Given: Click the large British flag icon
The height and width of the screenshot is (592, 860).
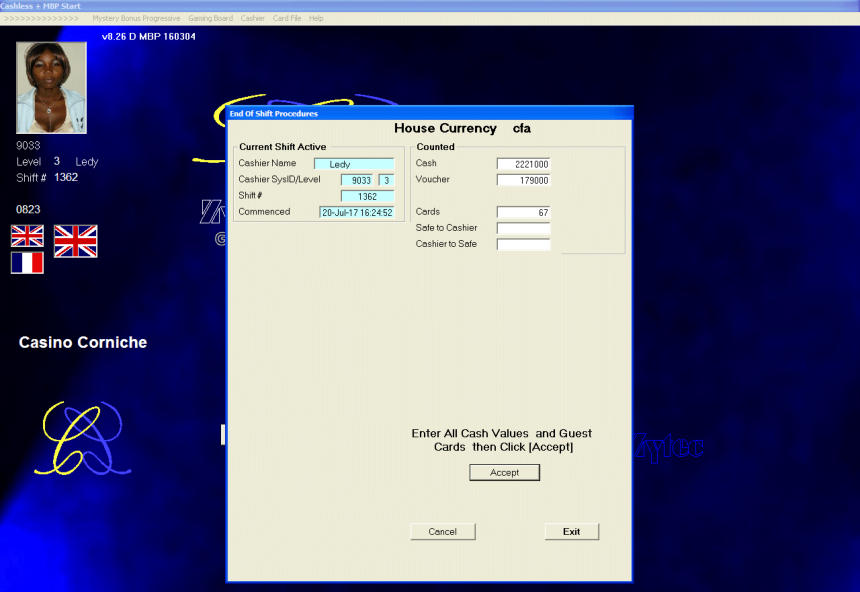Looking at the screenshot, I should pyautogui.click(x=75, y=241).
